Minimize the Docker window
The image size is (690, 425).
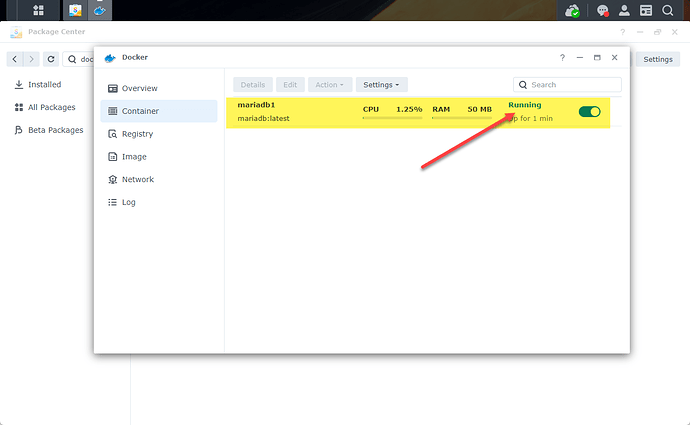click(580, 58)
